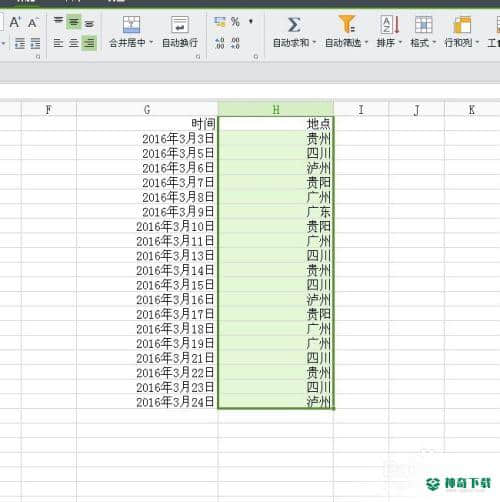Select cell containing 2016年3月10日
The height and width of the screenshot is (502, 500).
click(x=147, y=227)
